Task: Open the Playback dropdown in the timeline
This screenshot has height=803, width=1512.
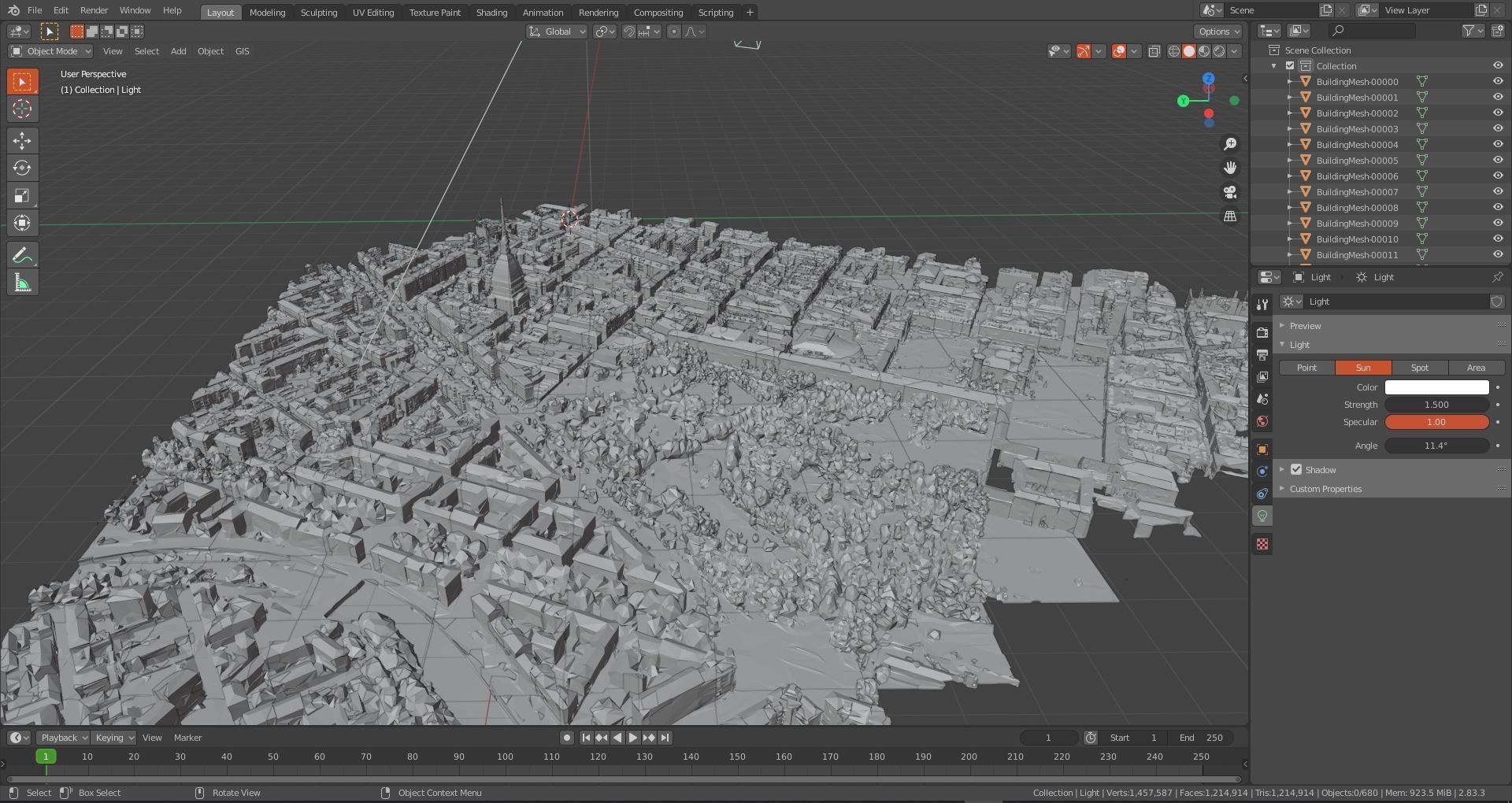Action: (x=62, y=738)
